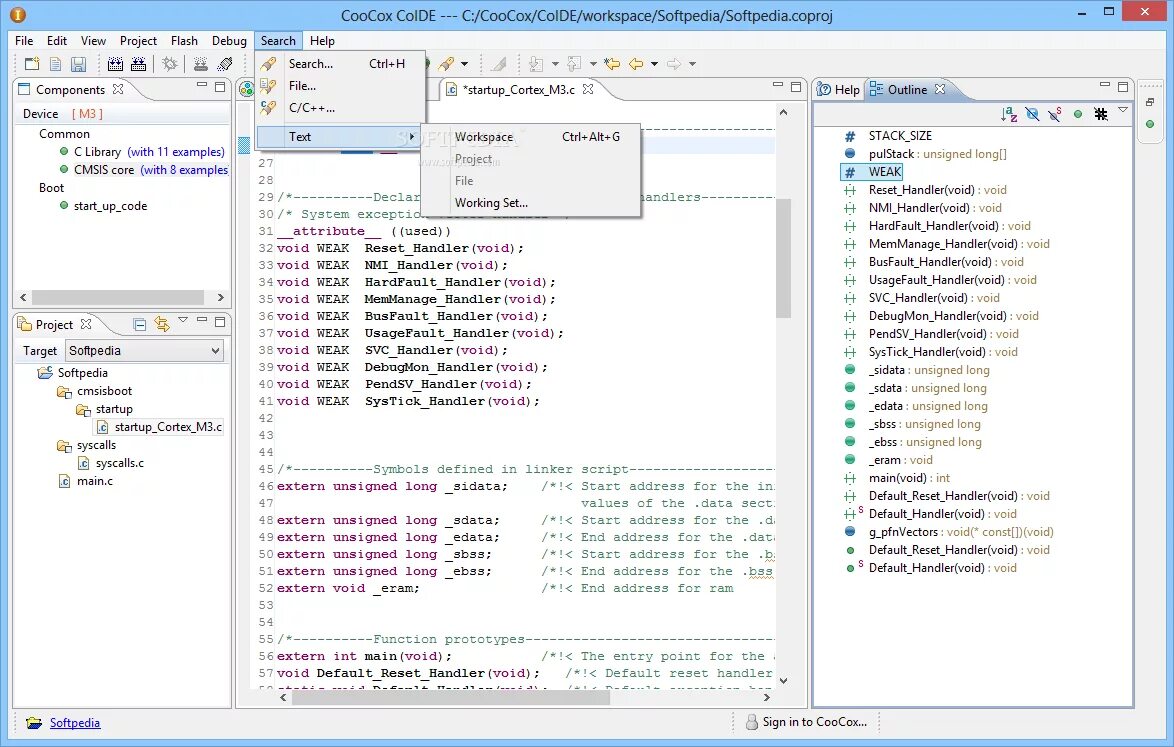Click the Build project toolbar icon
This screenshot has height=747, width=1174.
[115, 64]
